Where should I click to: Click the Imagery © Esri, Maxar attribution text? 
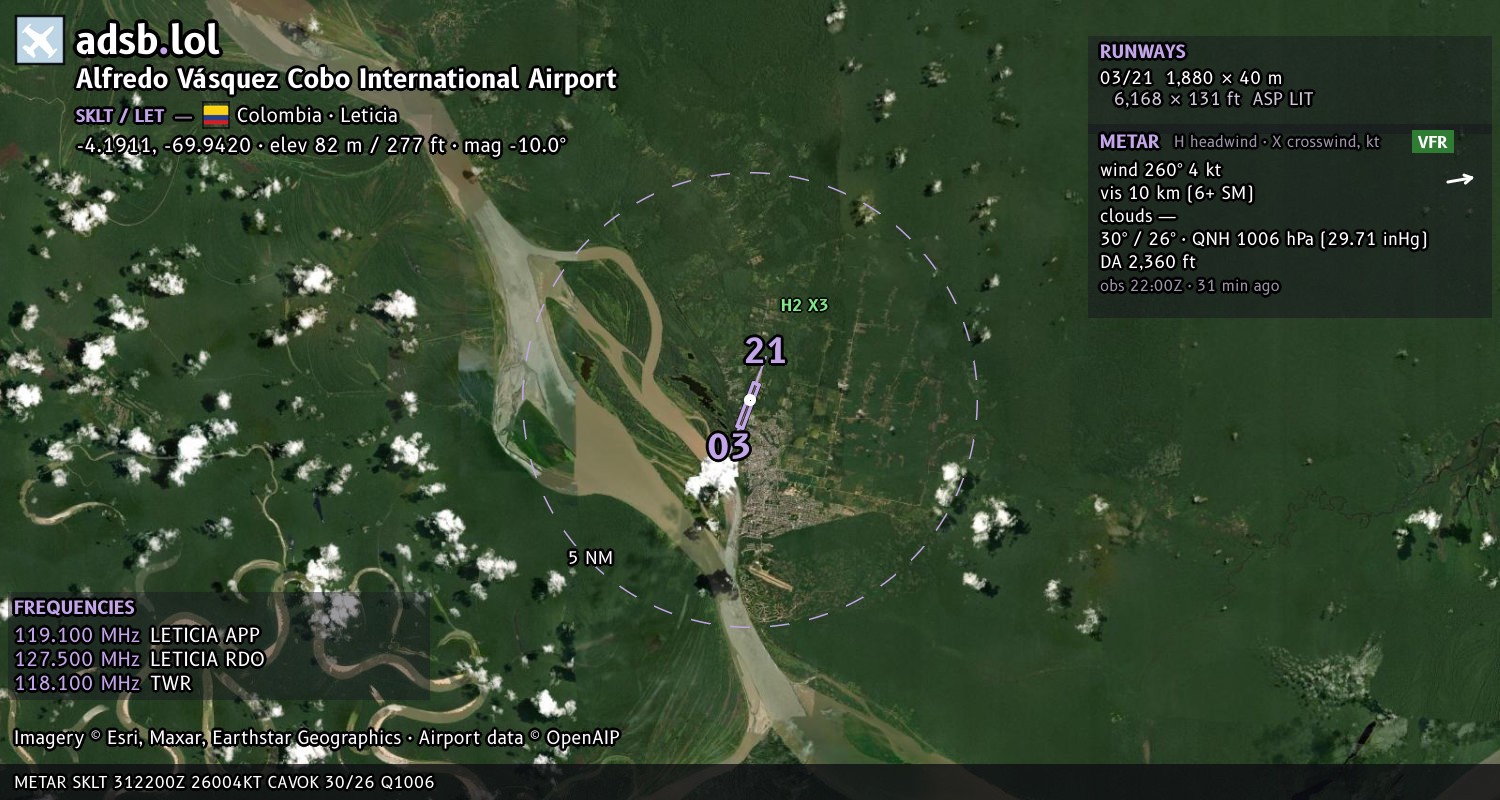tap(317, 738)
